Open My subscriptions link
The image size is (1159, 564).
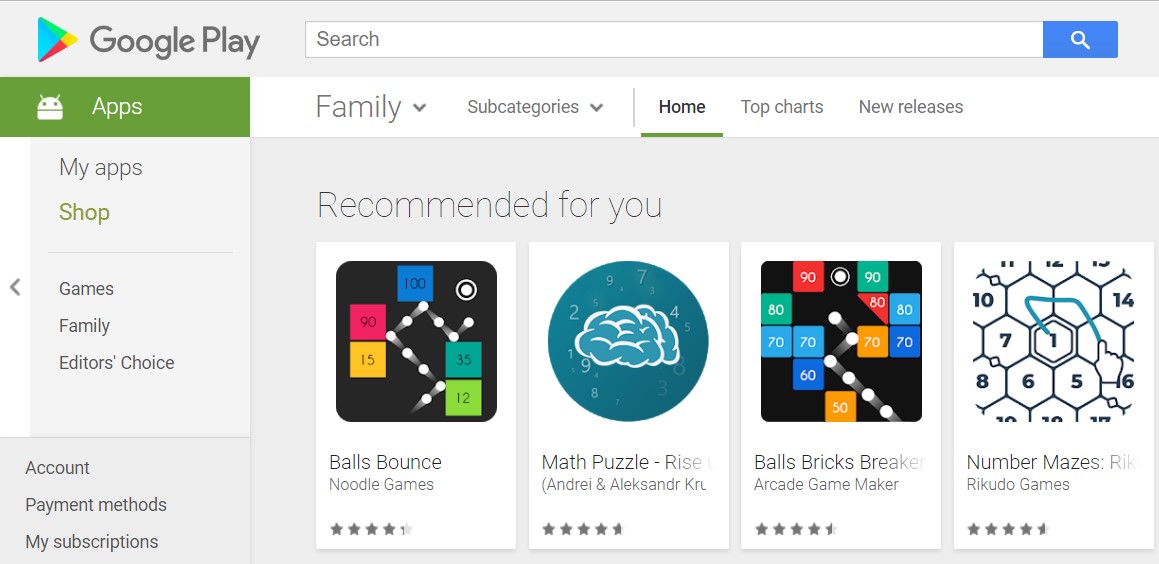pos(92,542)
